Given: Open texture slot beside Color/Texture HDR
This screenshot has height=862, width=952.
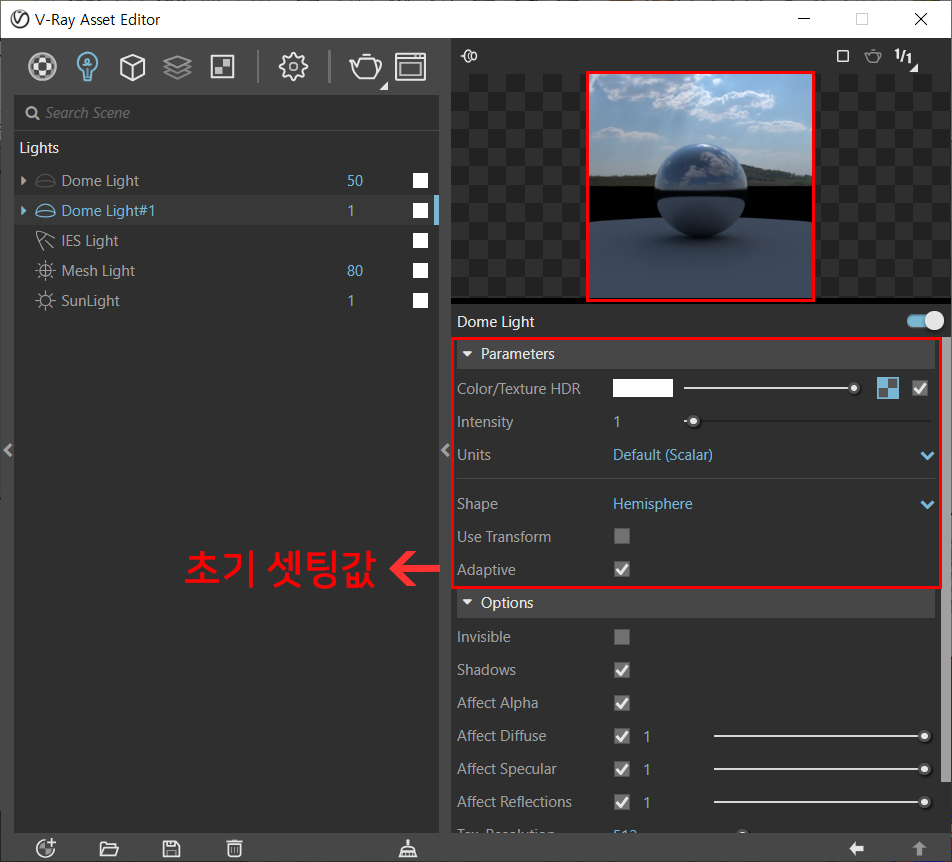Looking at the screenshot, I should pyautogui.click(x=888, y=389).
